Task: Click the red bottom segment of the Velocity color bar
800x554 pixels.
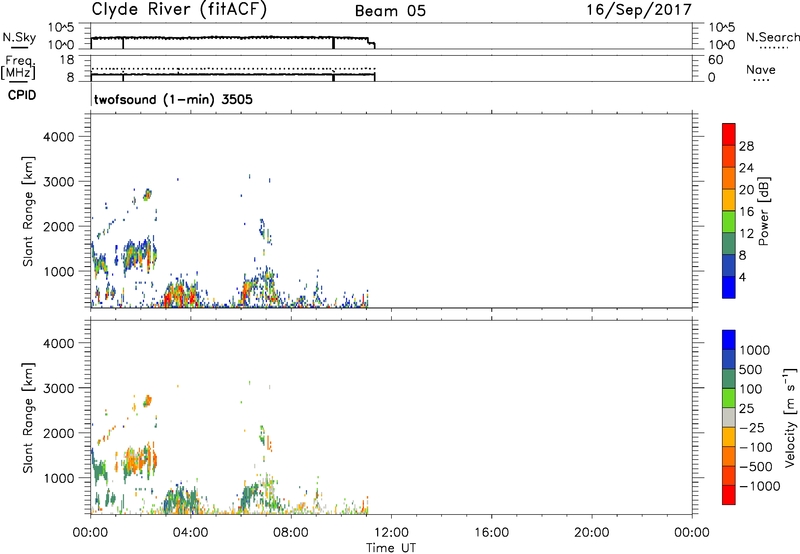Action: pyautogui.click(x=729, y=495)
